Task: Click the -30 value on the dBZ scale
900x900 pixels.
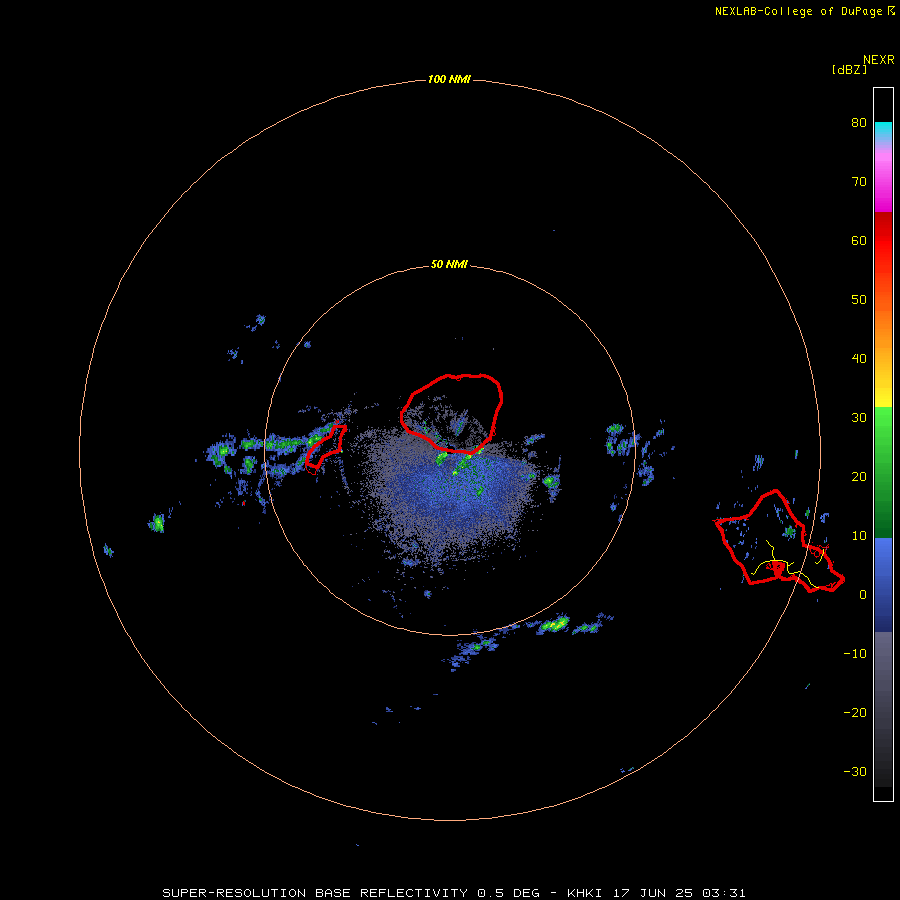Action: click(855, 771)
